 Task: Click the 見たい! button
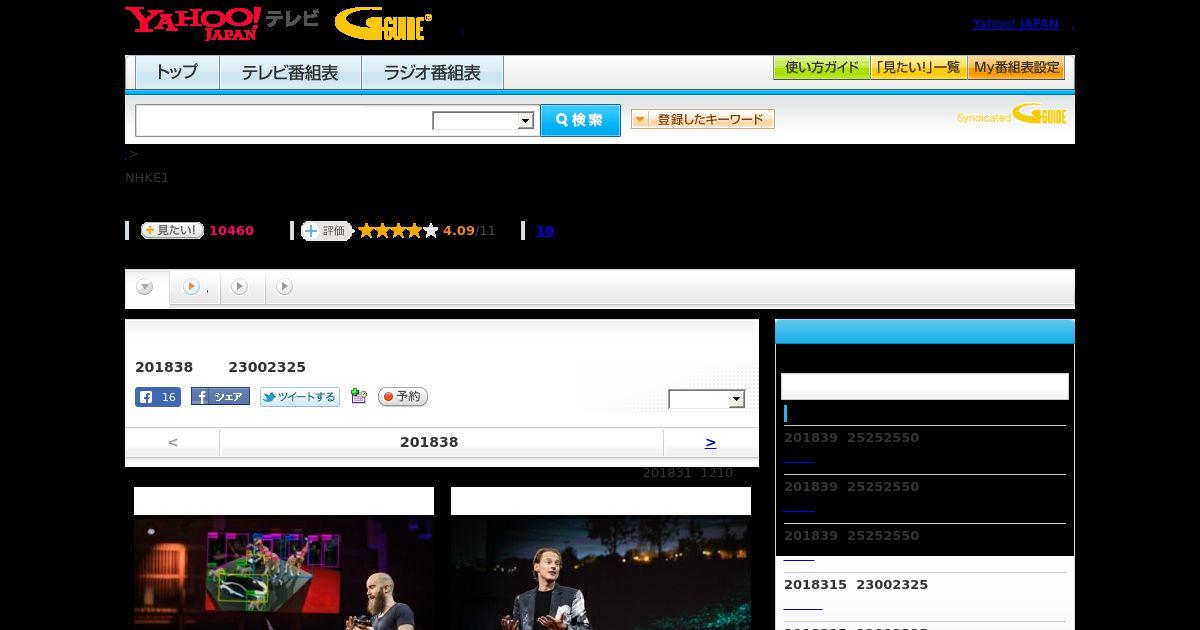172,230
